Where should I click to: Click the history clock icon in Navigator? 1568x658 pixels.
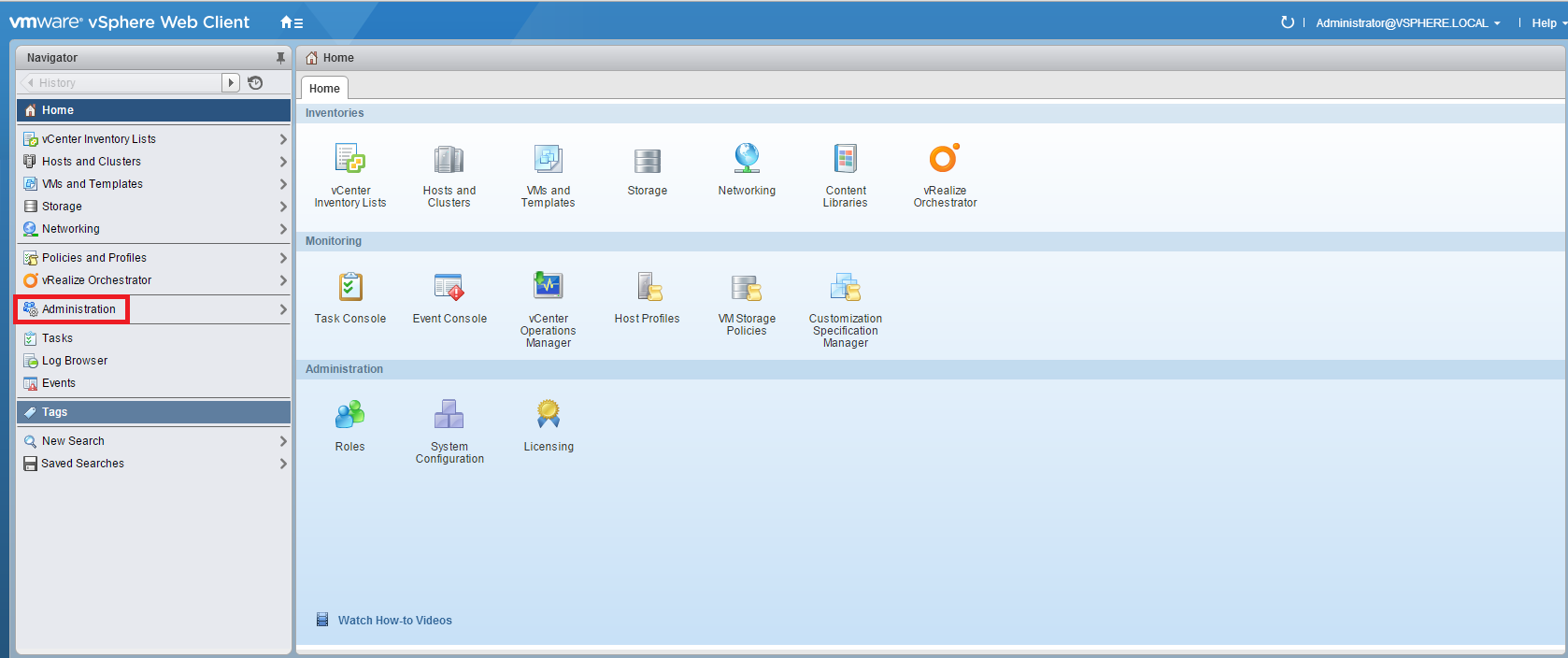255,83
